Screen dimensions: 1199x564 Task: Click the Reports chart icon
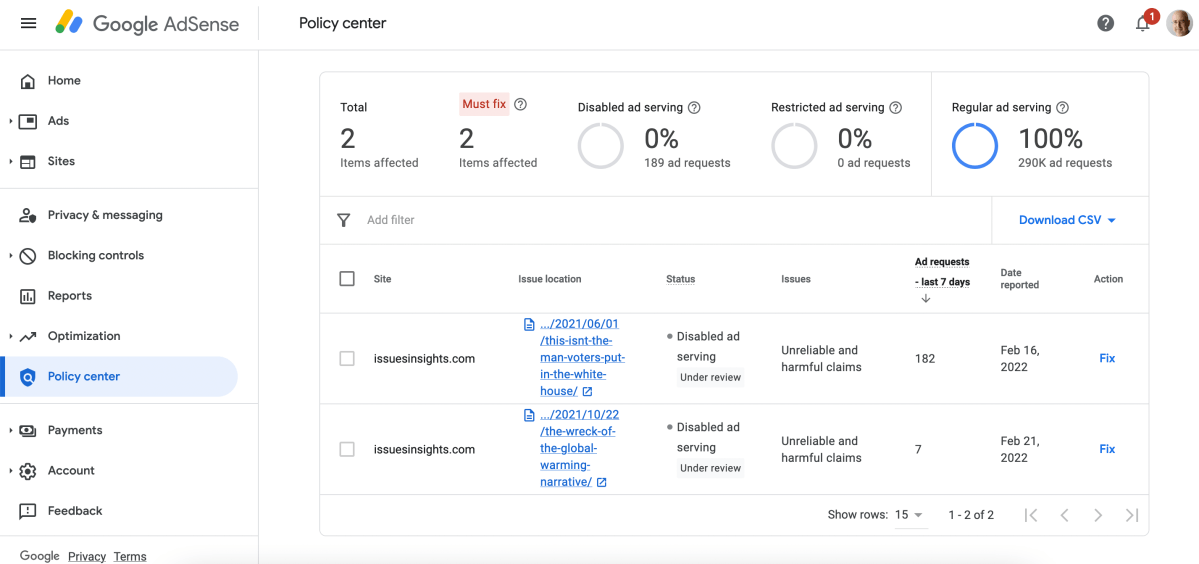(28, 297)
